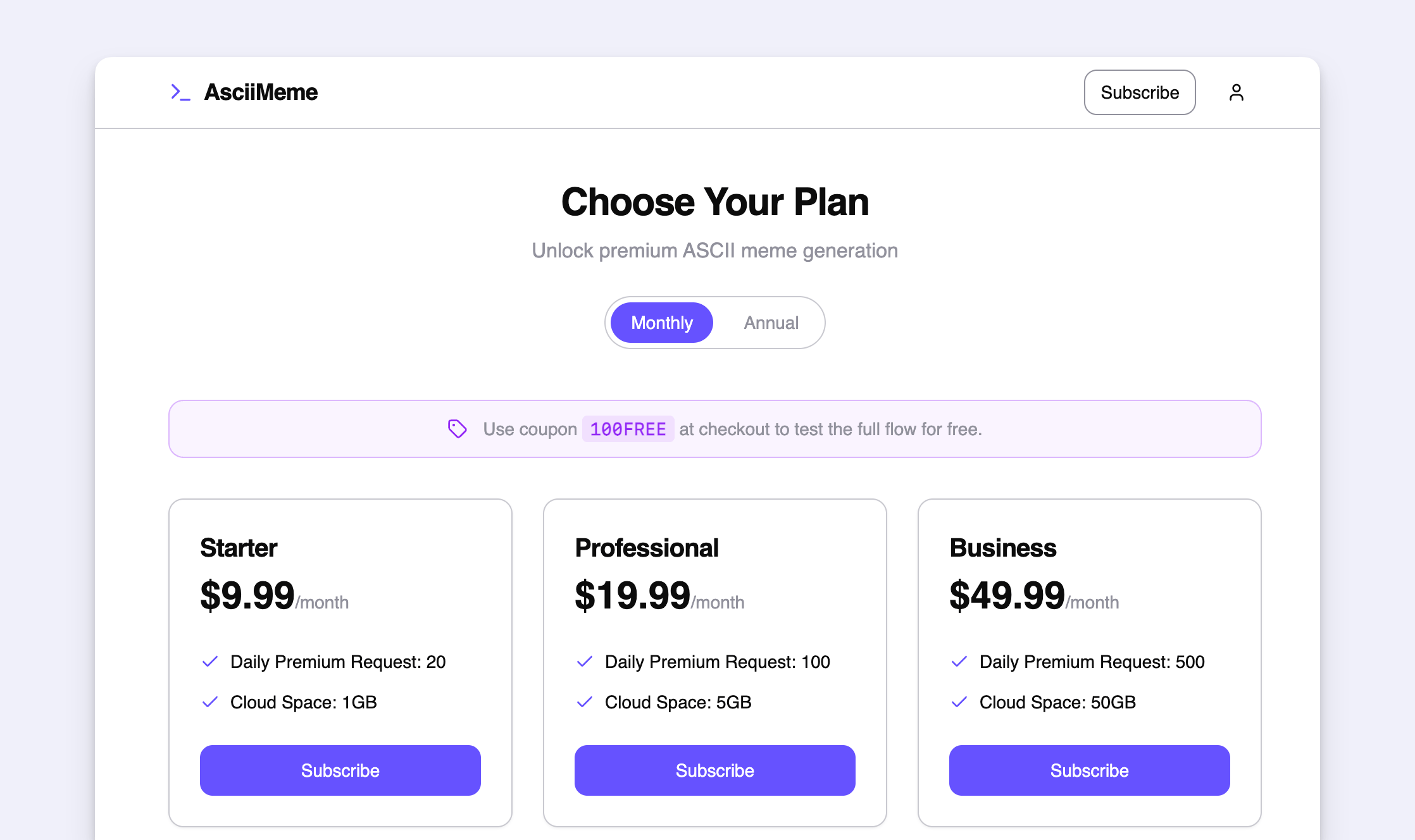Click checkmark next to Cloud Space: 1GB

210,702
